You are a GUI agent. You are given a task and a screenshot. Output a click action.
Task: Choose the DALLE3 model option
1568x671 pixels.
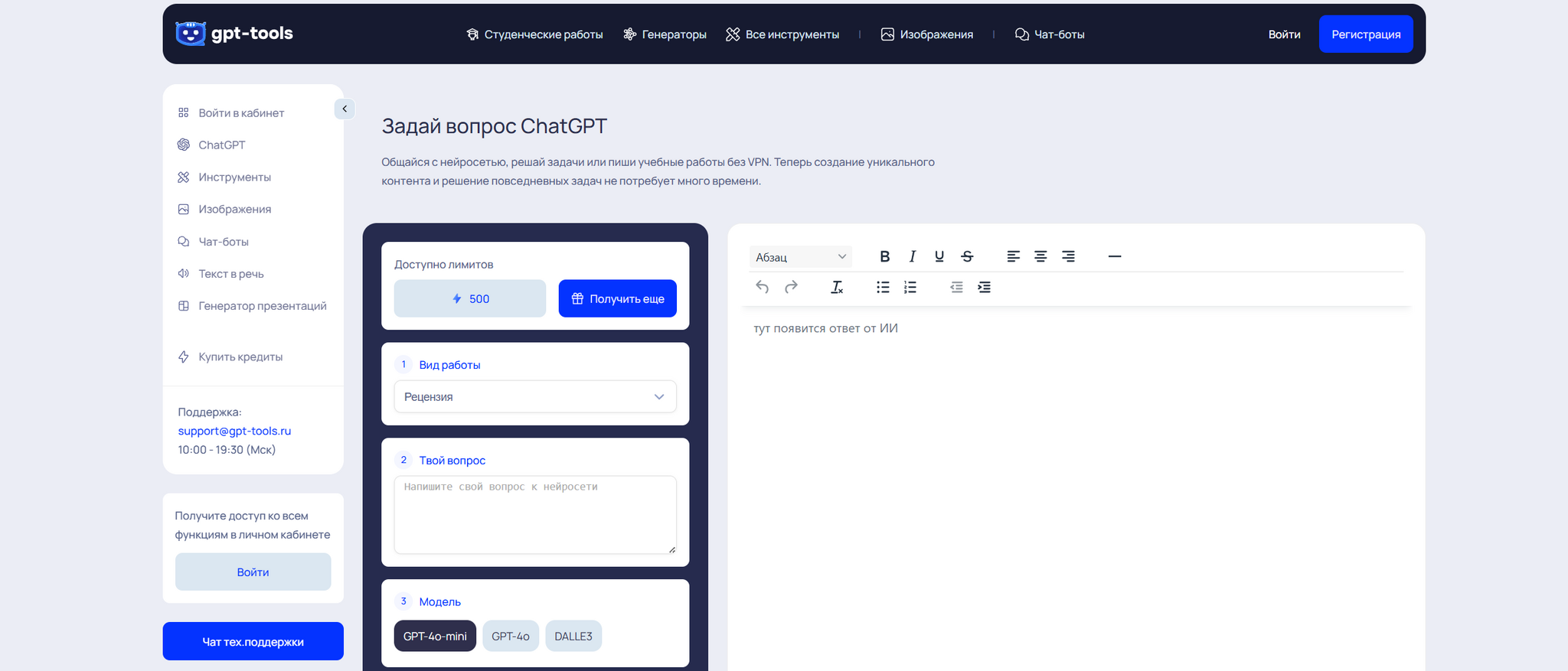click(573, 636)
